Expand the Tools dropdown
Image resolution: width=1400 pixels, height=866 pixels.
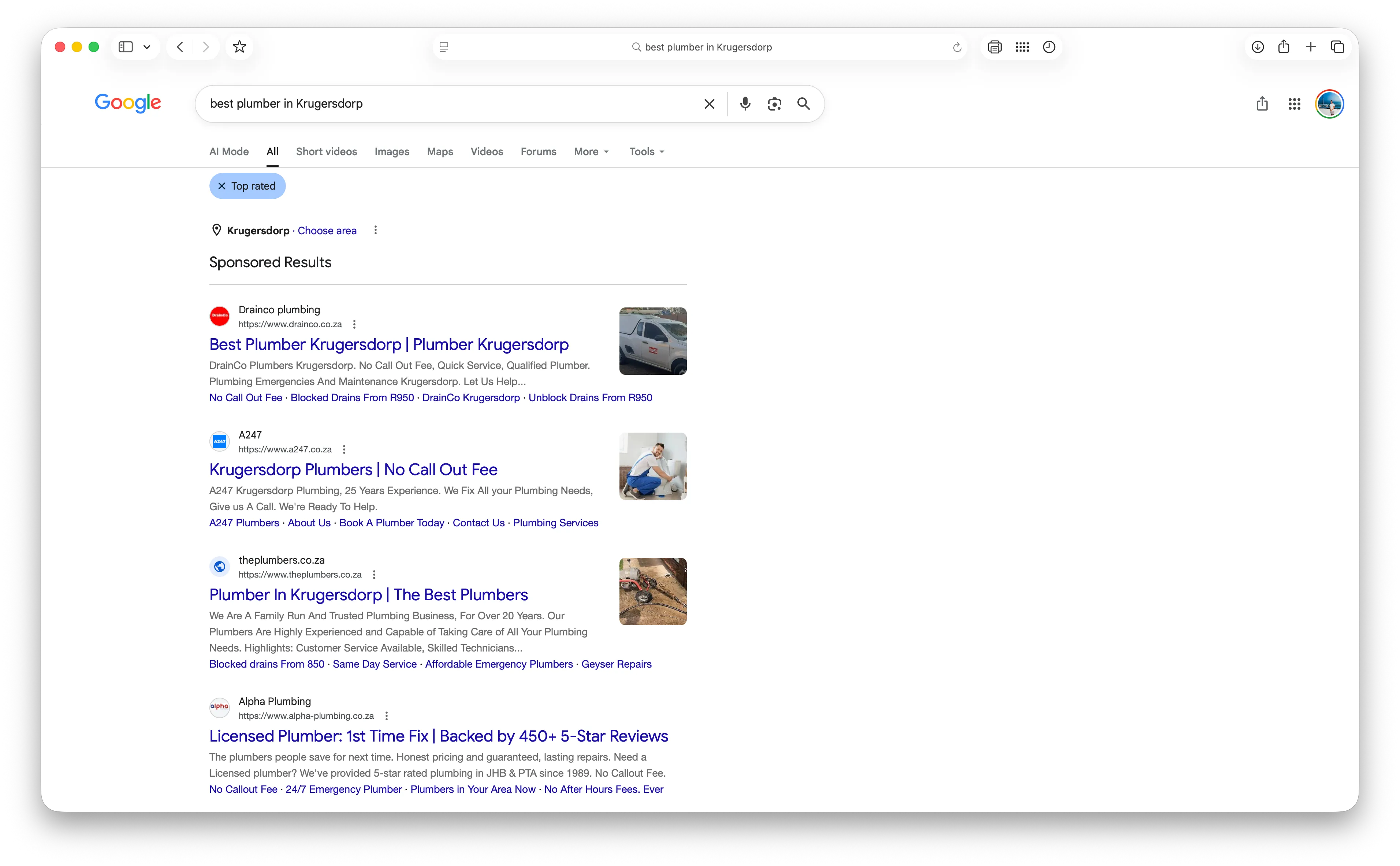pyautogui.click(x=647, y=152)
